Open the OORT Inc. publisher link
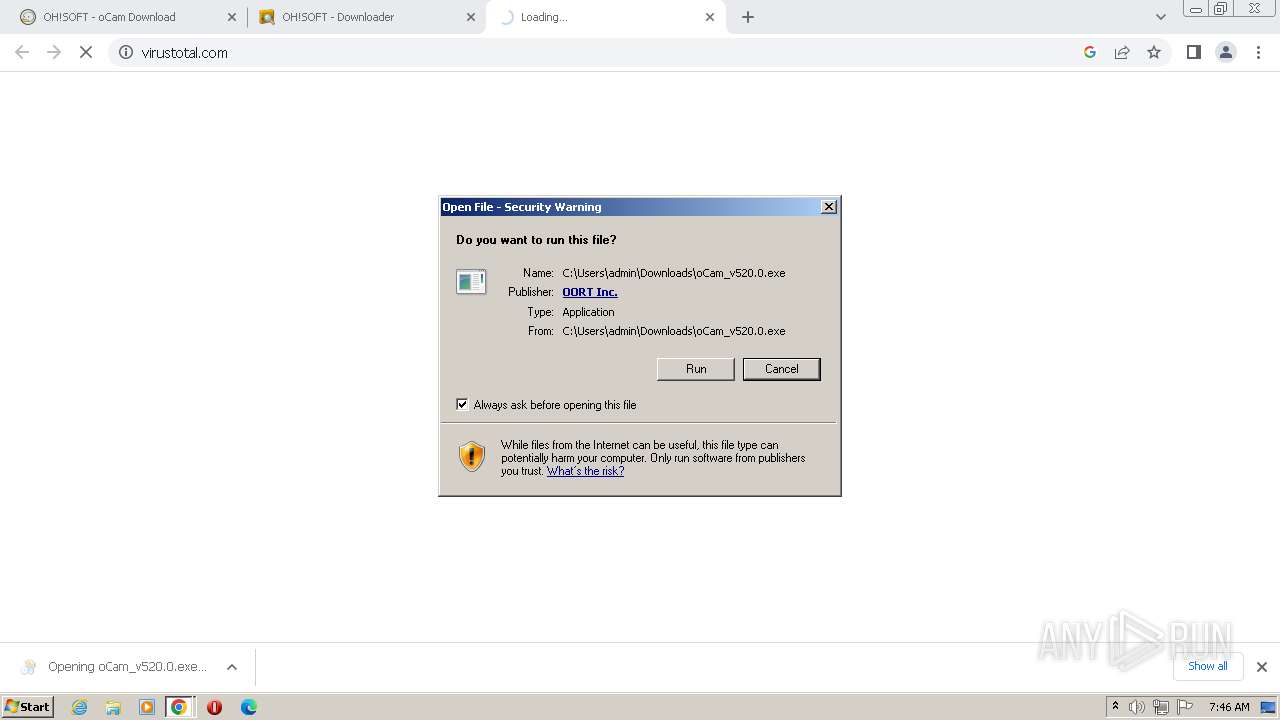 [590, 292]
